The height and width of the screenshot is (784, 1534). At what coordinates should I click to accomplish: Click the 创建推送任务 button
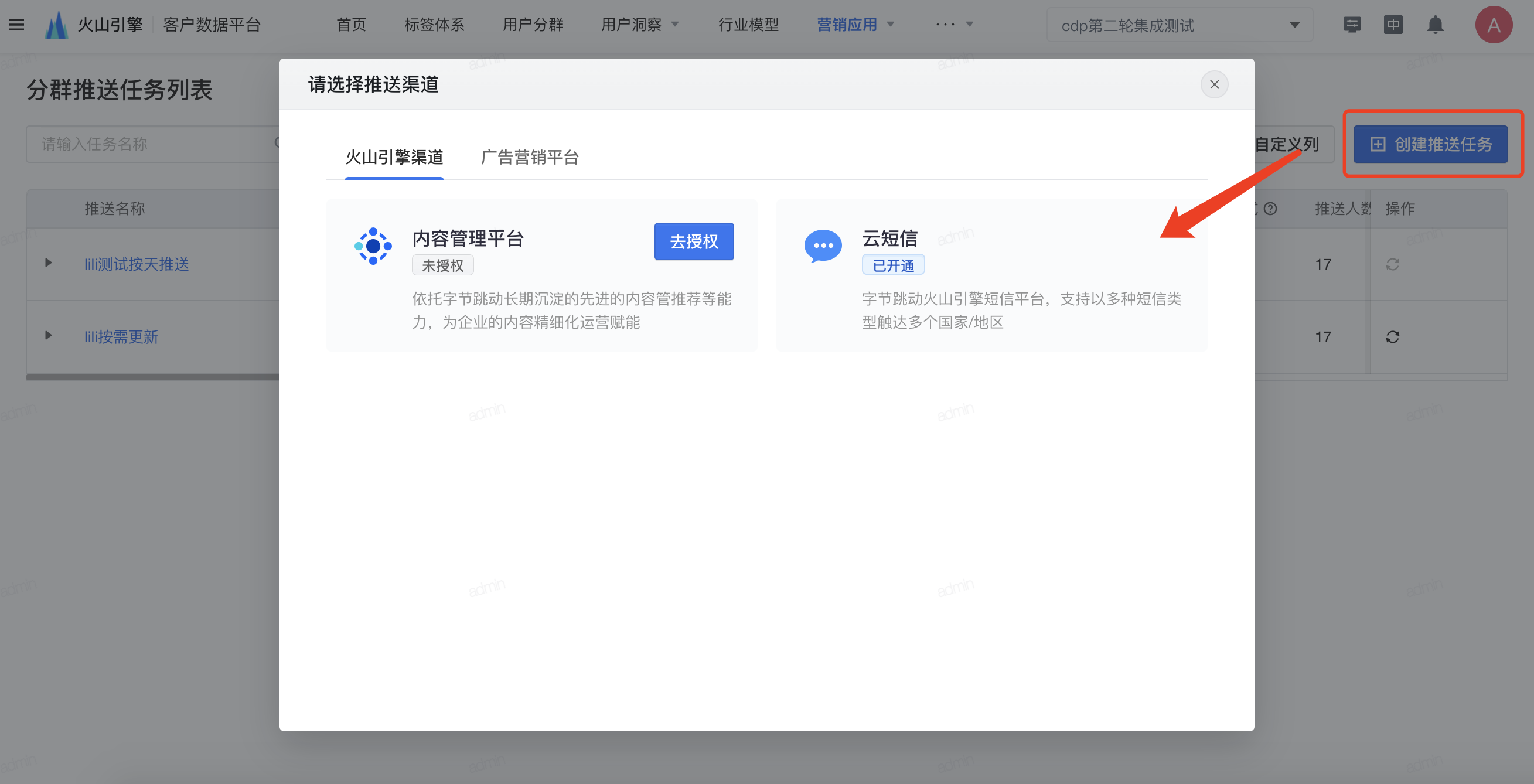click(x=1430, y=144)
